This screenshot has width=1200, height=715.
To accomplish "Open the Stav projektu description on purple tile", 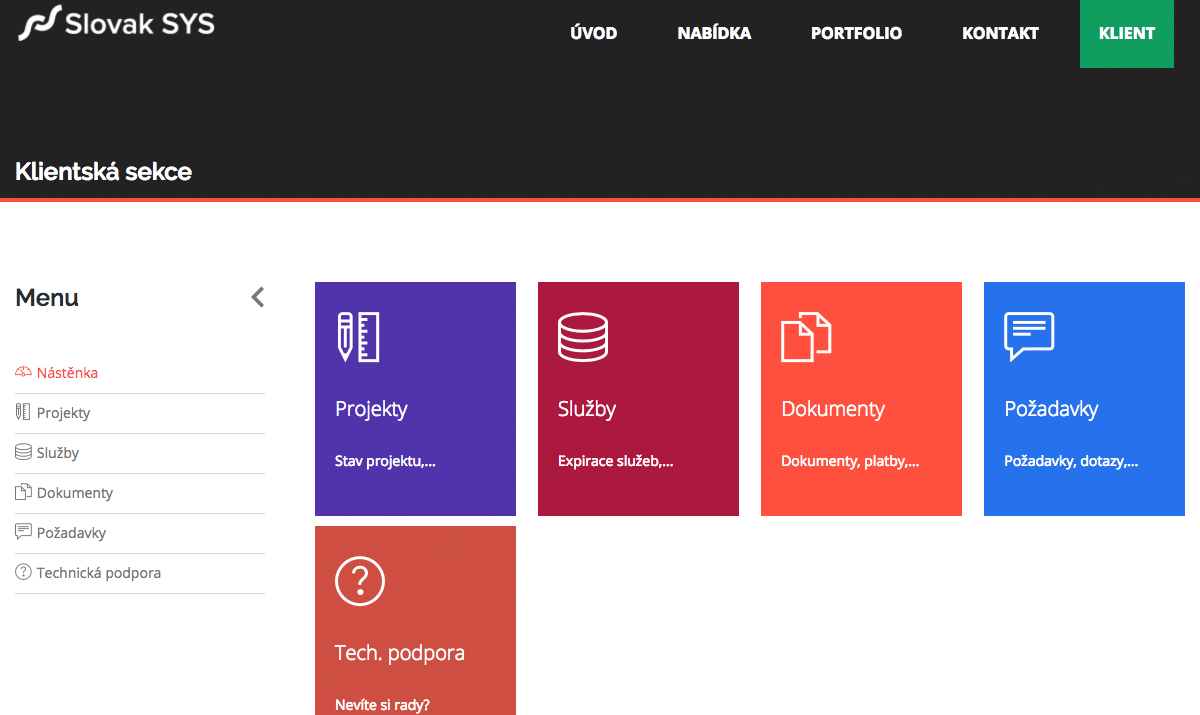I will tap(385, 462).
